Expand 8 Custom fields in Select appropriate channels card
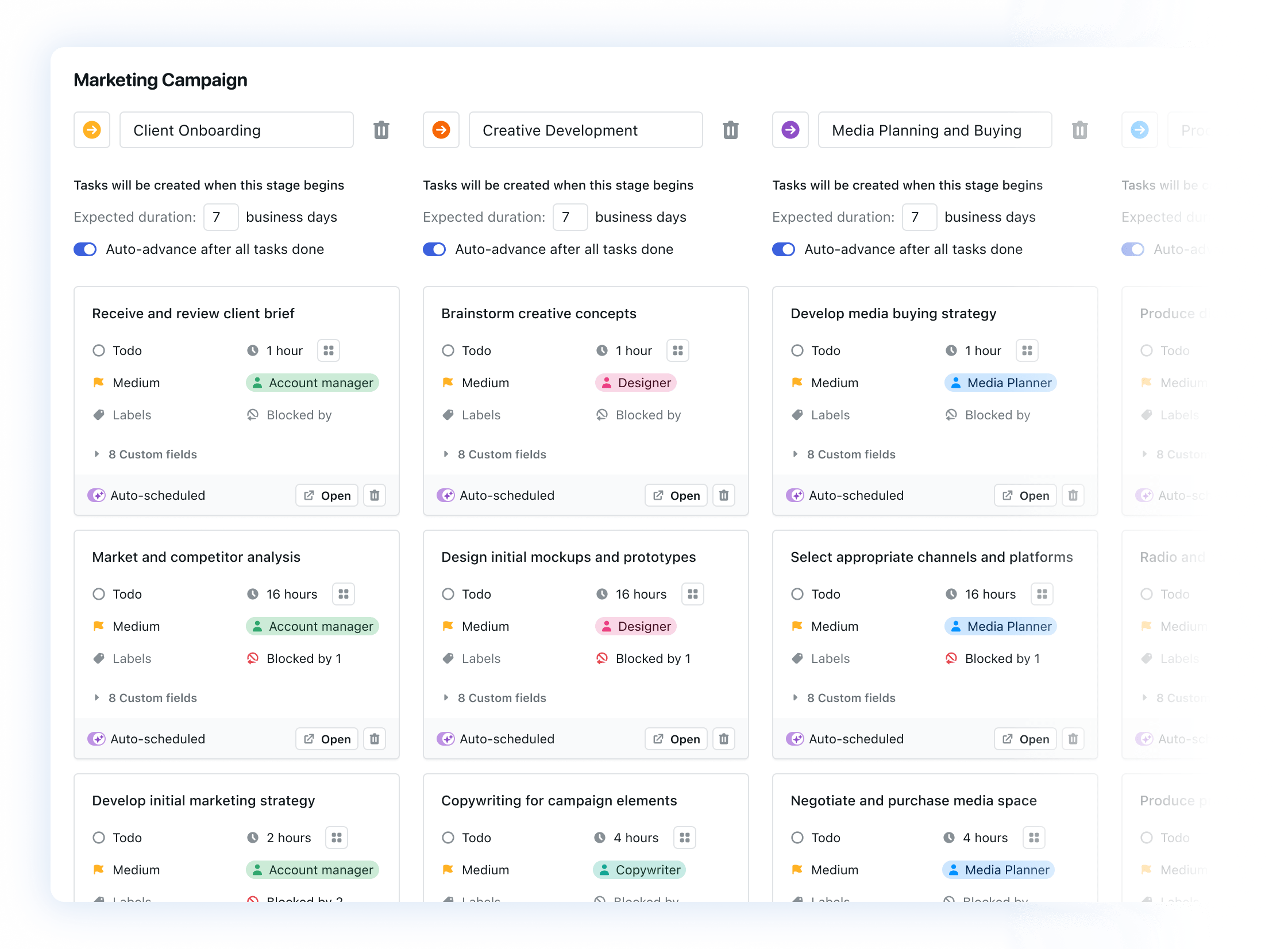 point(844,698)
